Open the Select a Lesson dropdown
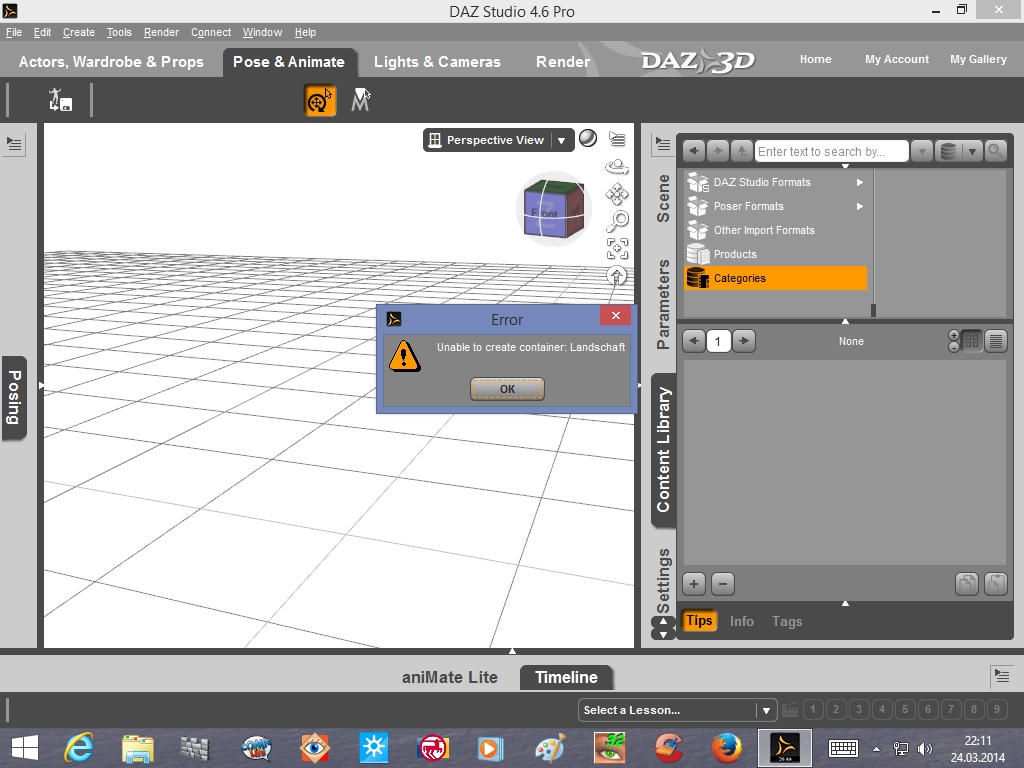Viewport: 1024px width, 768px height. 677,710
